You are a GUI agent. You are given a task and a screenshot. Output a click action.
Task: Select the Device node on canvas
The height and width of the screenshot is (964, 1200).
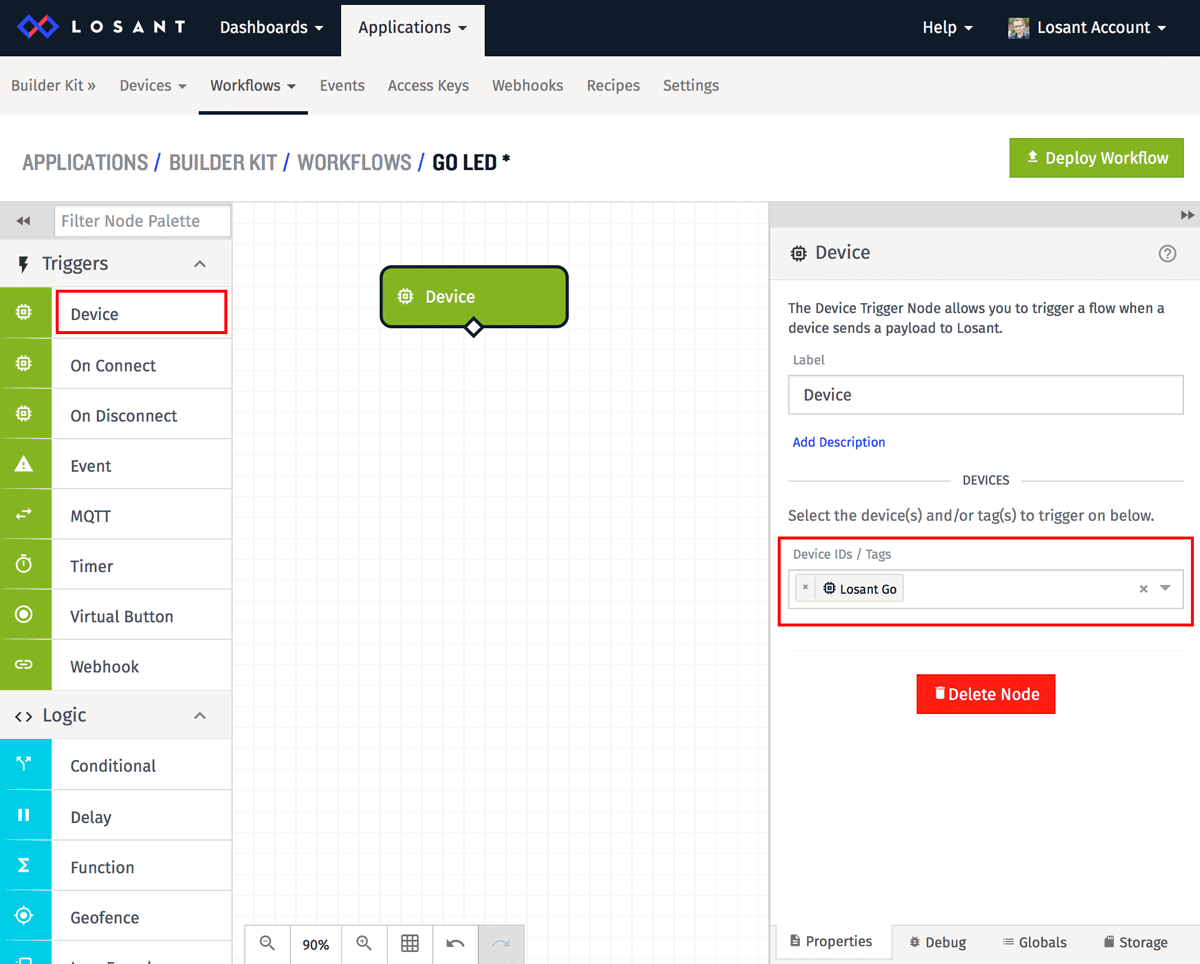(474, 296)
